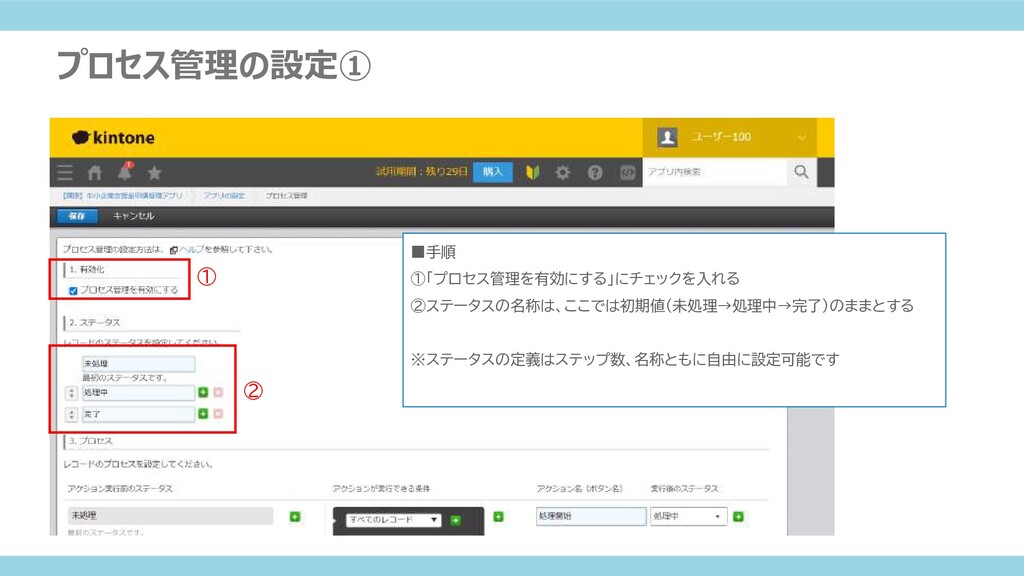Click the 実行後のステータス column header
The height and width of the screenshot is (576, 1024).
tap(684, 488)
